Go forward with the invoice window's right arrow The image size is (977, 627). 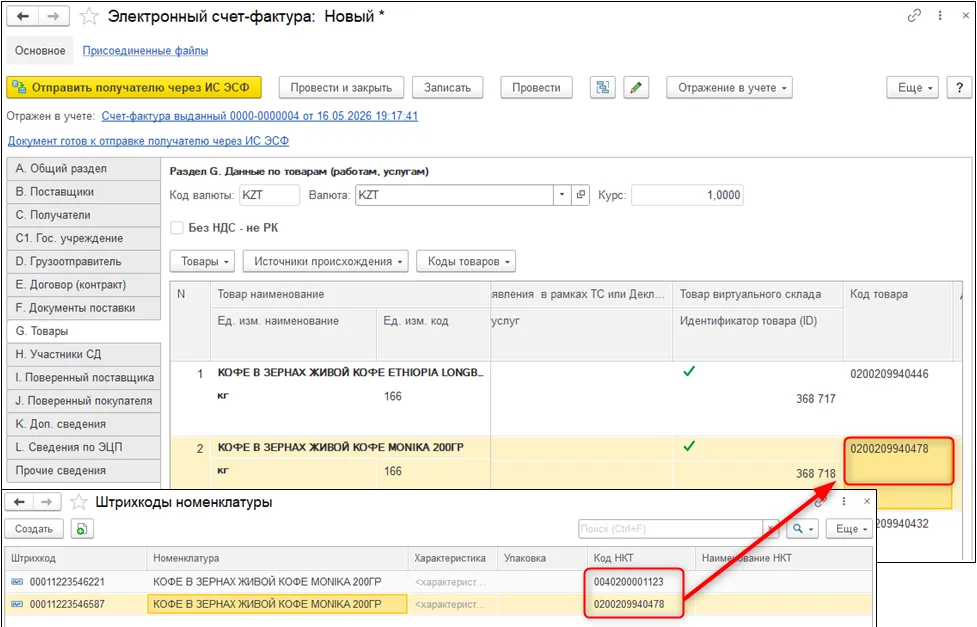click(x=54, y=16)
